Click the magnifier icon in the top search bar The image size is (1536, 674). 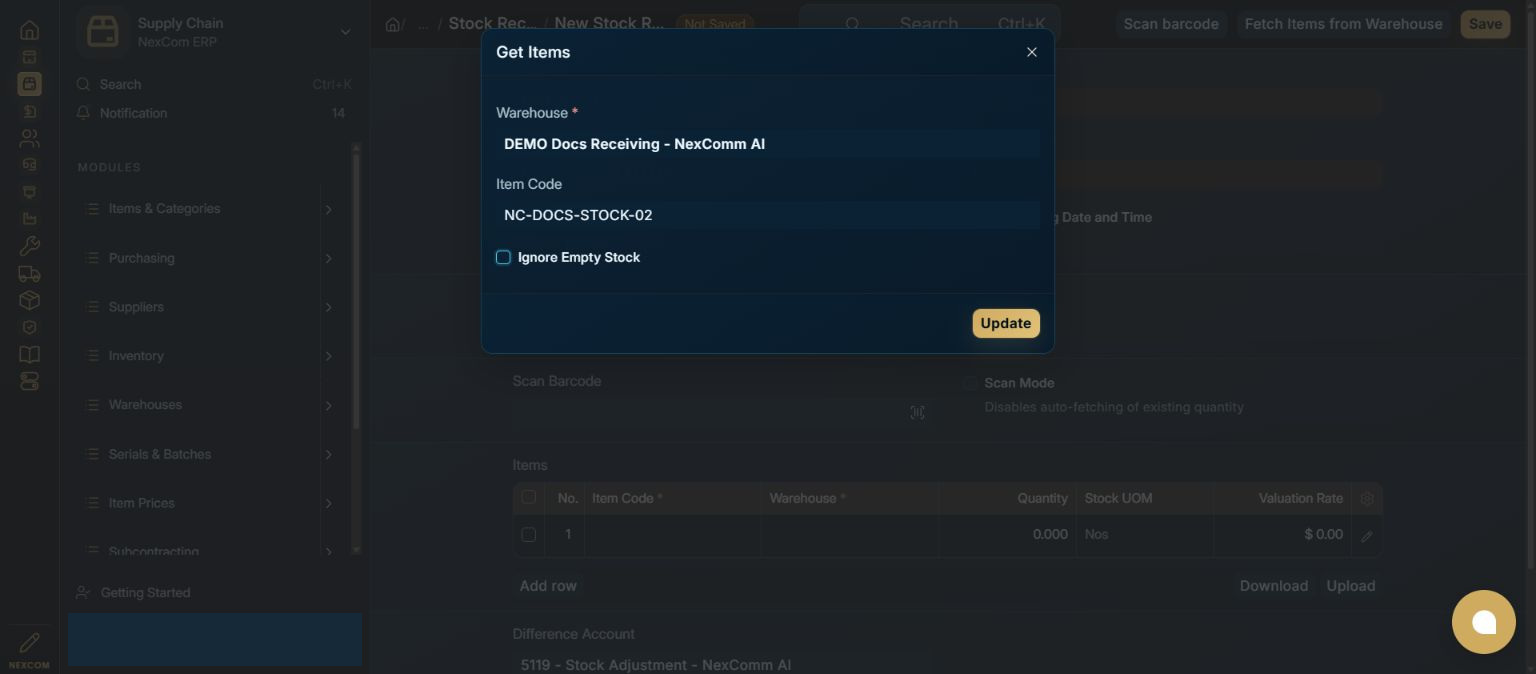click(x=853, y=24)
